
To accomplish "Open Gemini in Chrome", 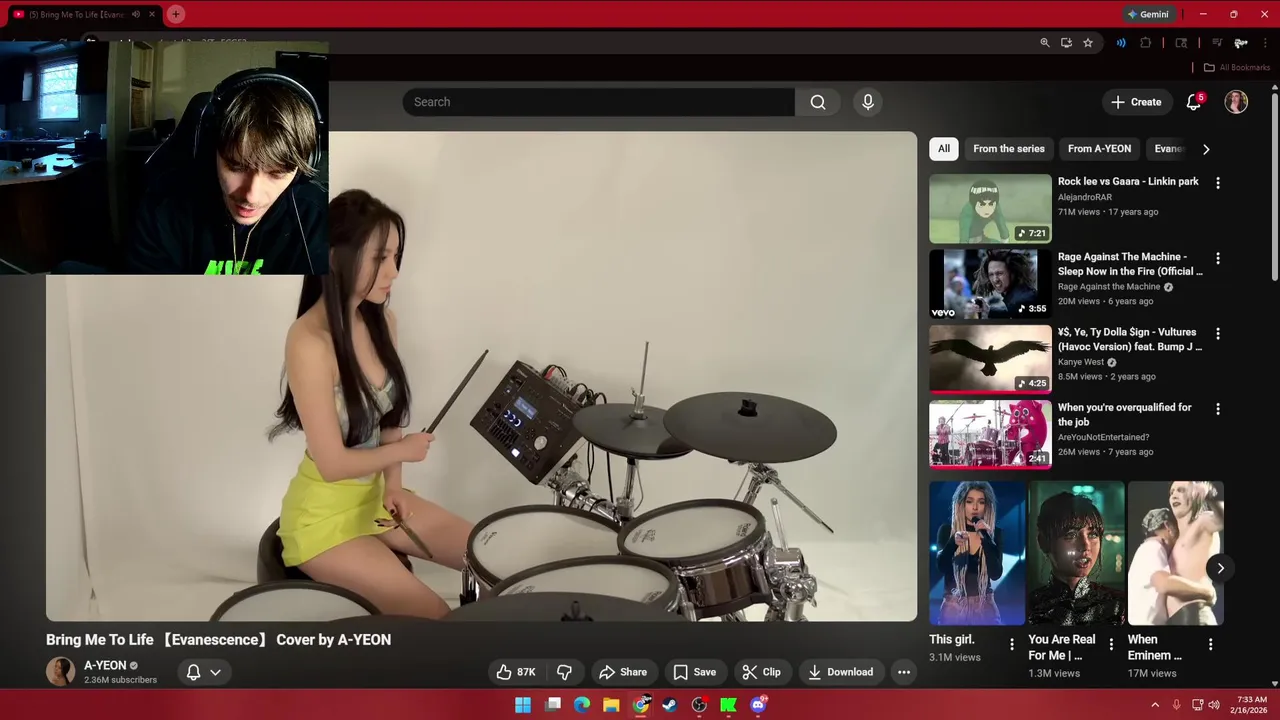I will [1148, 14].
